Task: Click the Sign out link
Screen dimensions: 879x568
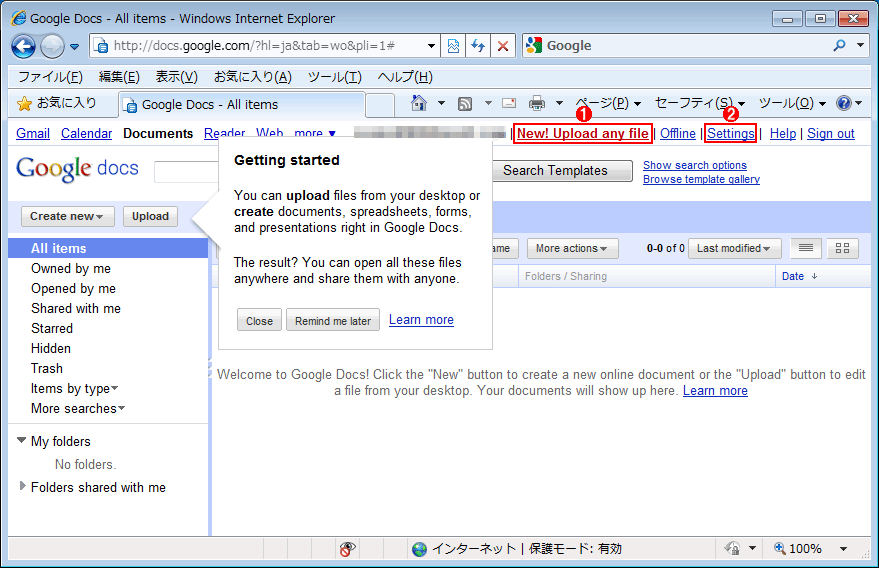Action: pyautogui.click(x=831, y=133)
